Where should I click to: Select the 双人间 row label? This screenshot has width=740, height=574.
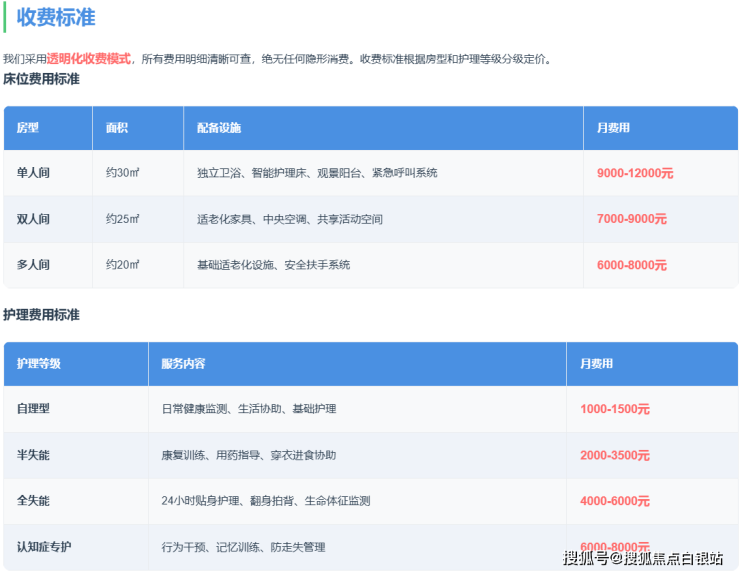(33, 219)
